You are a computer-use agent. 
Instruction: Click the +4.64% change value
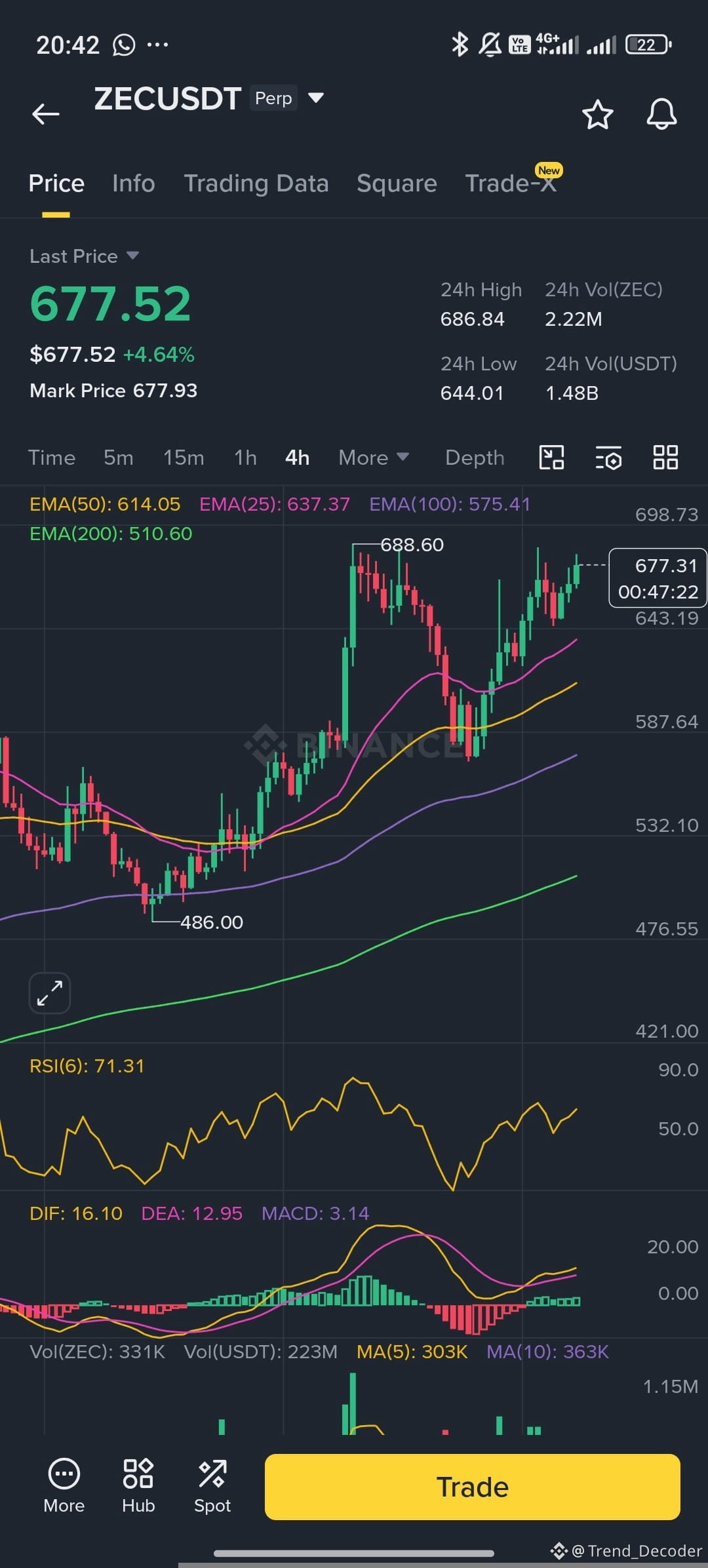[159, 355]
